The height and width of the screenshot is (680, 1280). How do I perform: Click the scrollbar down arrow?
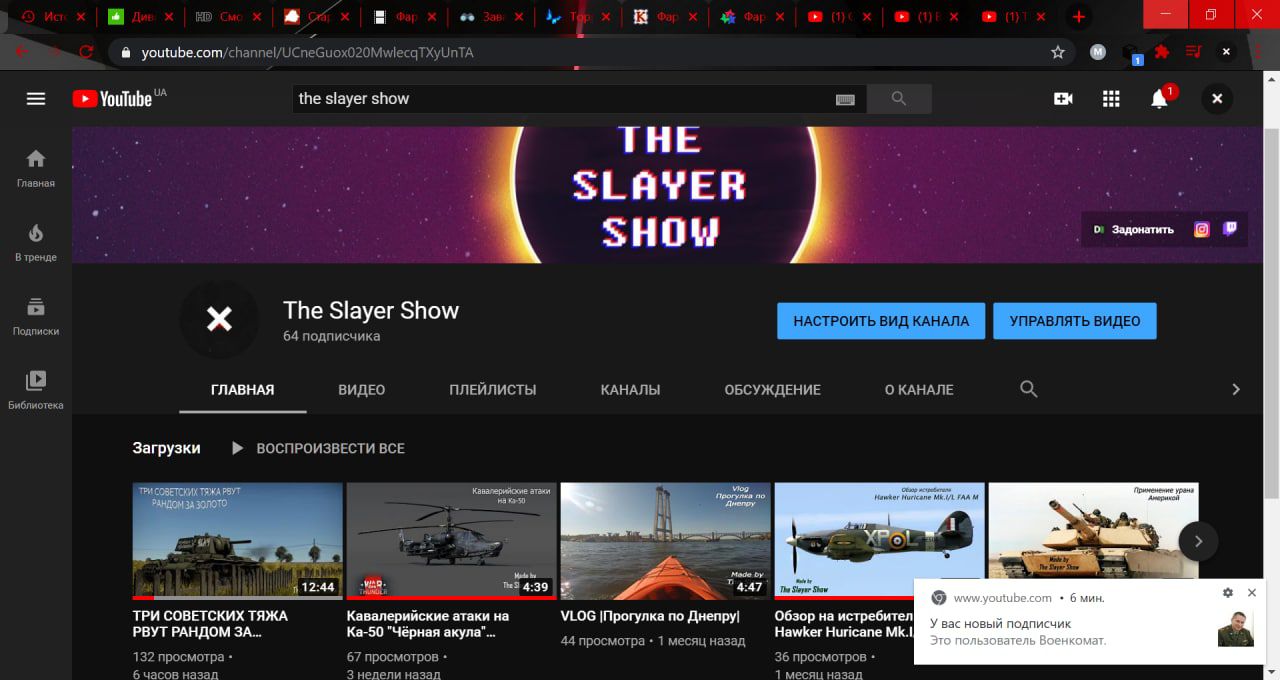tap(1272, 672)
